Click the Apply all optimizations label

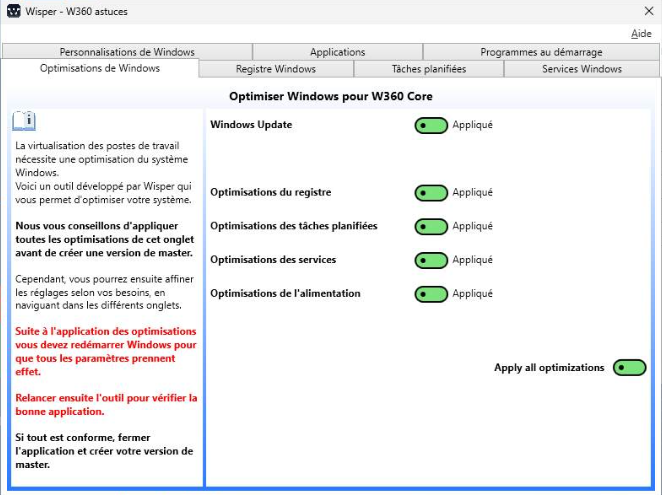[549, 368]
